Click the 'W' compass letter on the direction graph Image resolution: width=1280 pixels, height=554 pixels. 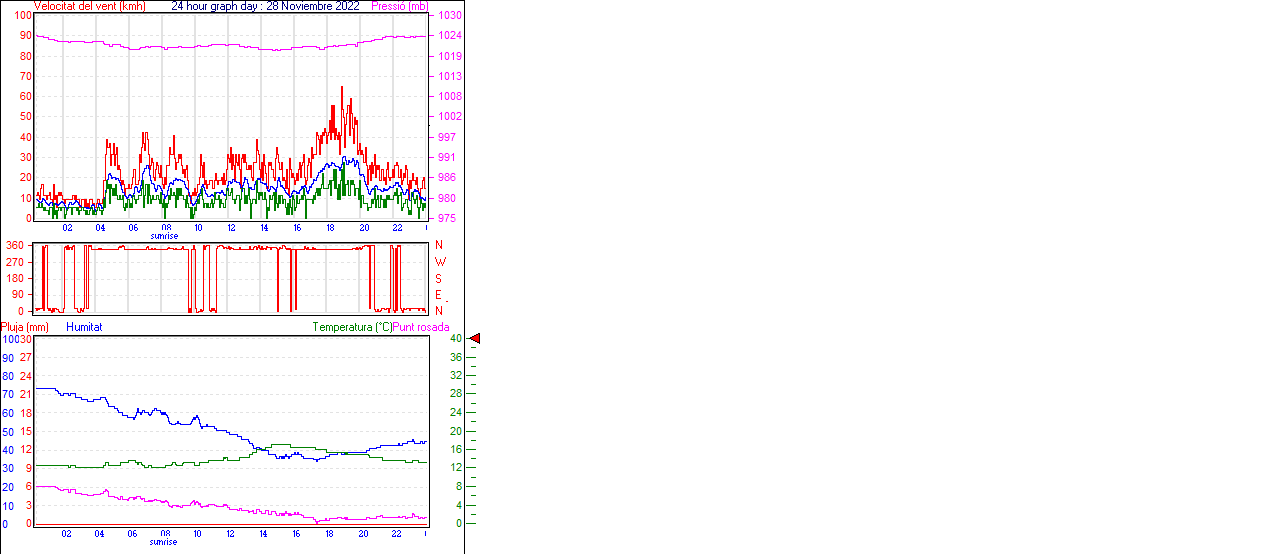[x=440, y=261]
